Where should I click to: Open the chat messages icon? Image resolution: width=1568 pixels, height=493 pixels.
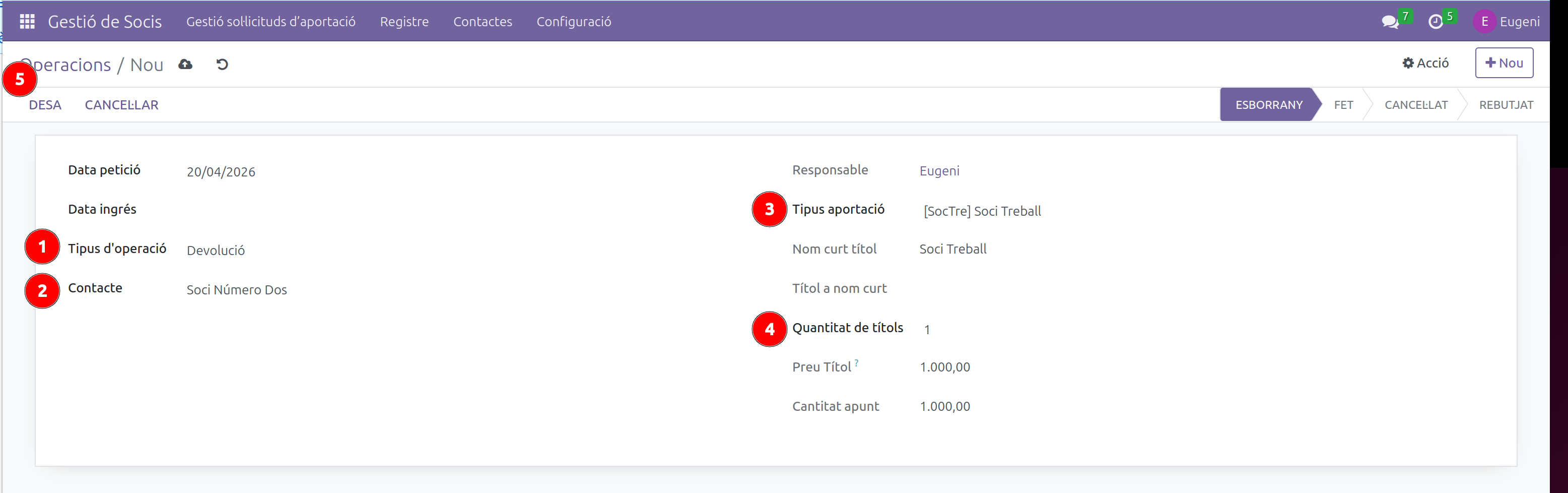[x=1390, y=22]
